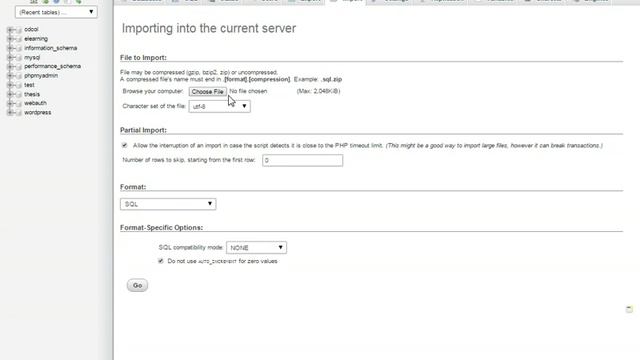Screen dimensions: 640x360
Task: Select the cdcol database name
Action: point(31,29)
